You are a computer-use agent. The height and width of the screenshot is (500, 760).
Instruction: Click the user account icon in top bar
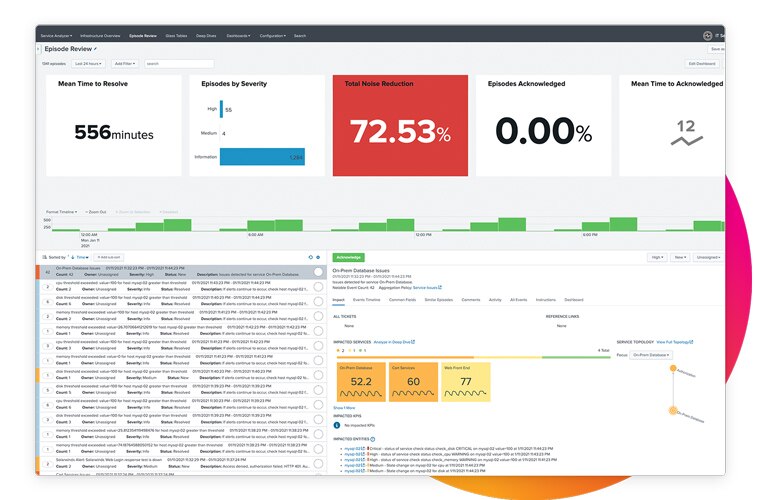[x=707, y=35]
